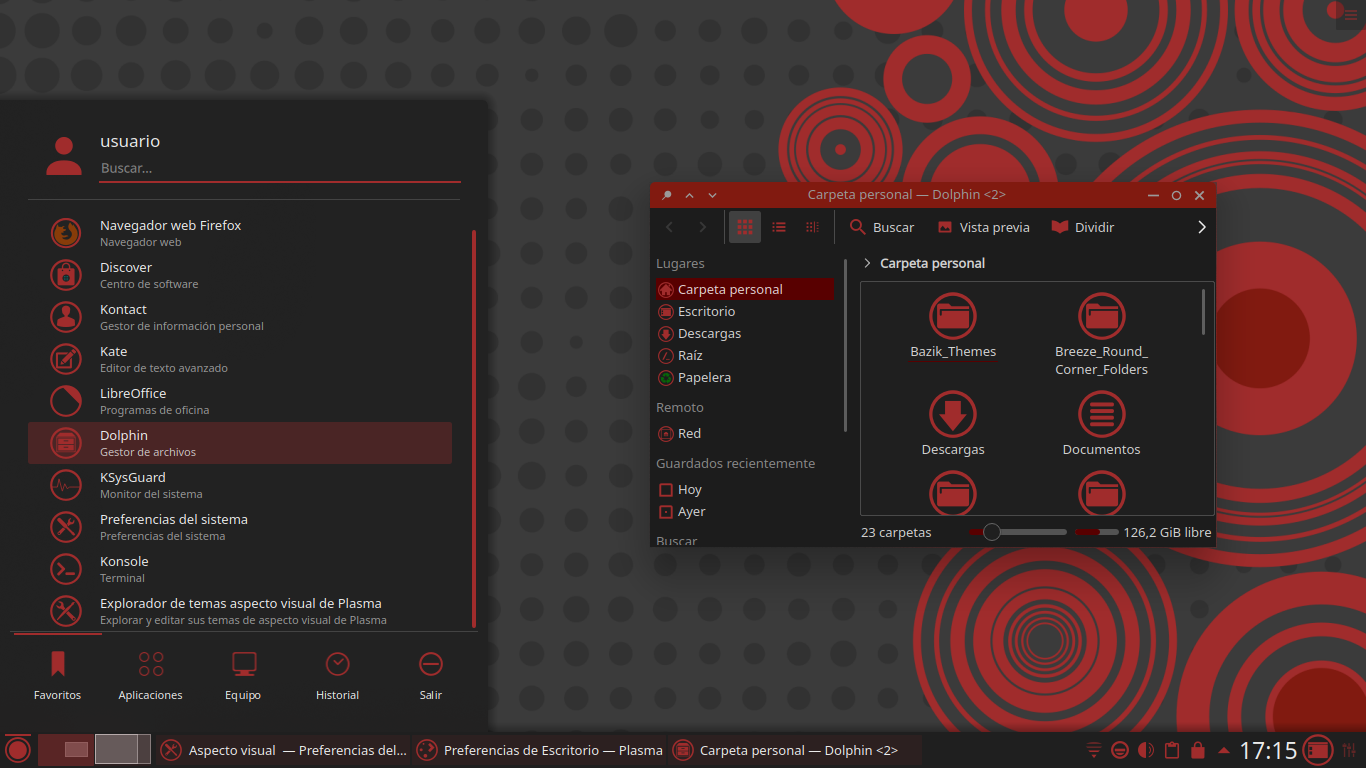Open the Bazik_Themes folder
This screenshot has width=1366, height=768.
coord(953,326)
